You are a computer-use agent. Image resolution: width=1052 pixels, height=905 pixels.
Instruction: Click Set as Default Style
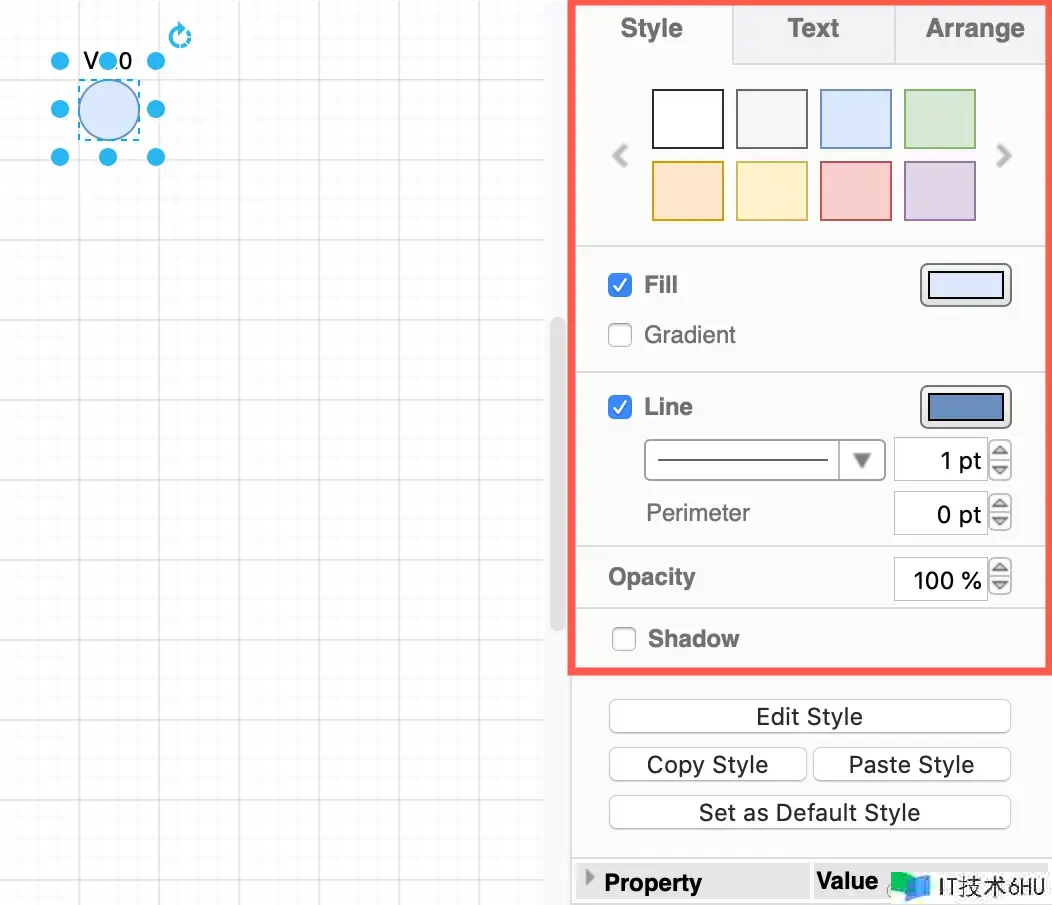coord(809,813)
